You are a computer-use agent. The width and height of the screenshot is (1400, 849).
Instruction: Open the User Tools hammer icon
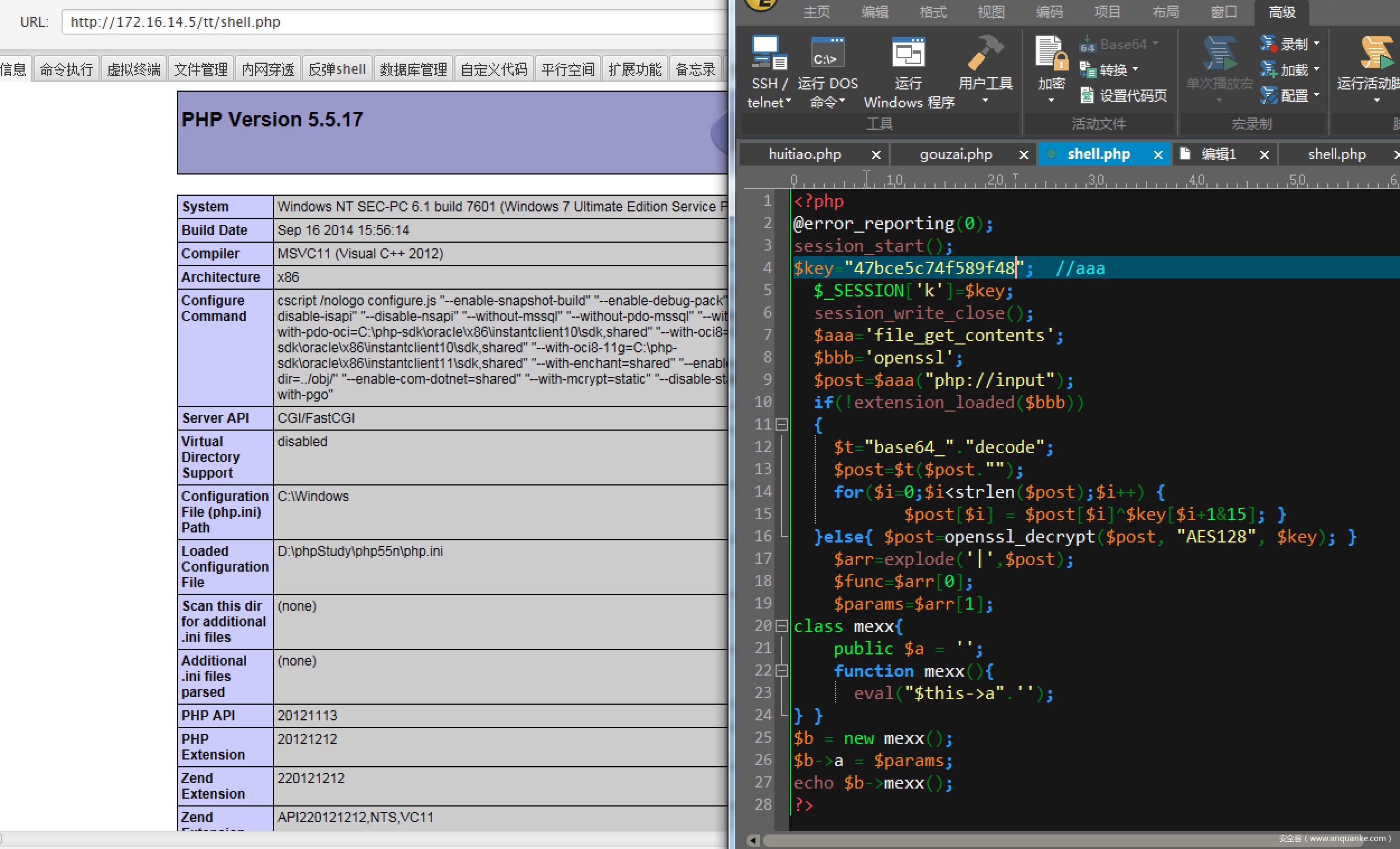tap(985, 52)
